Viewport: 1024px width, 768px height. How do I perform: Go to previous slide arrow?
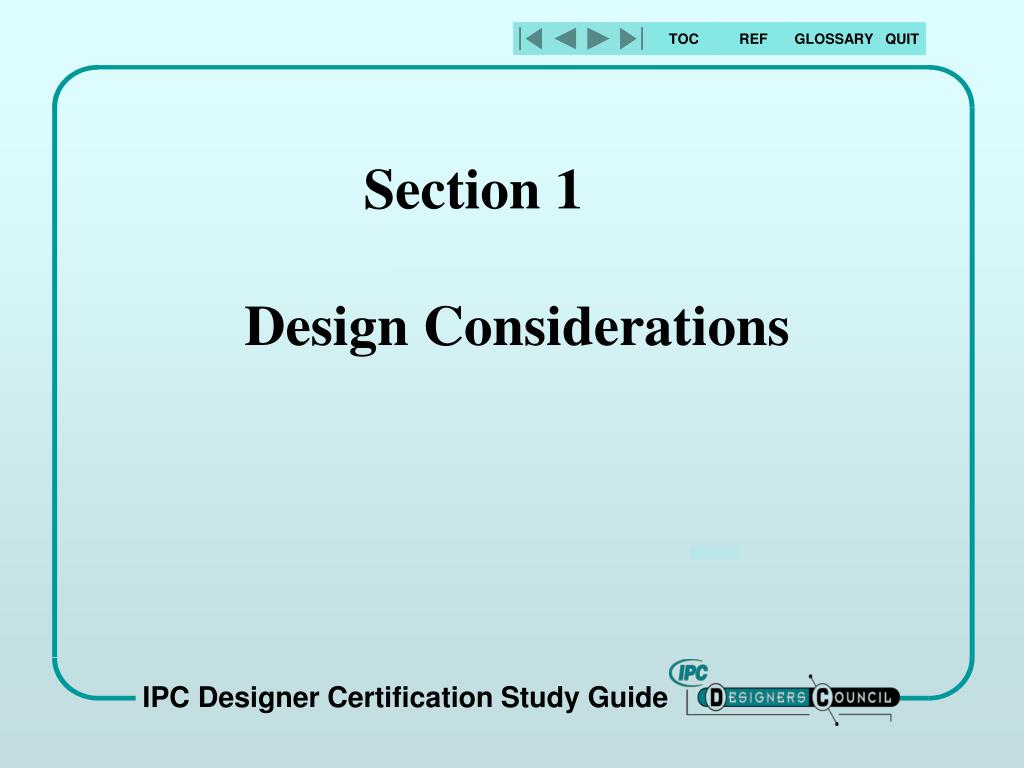[x=566, y=39]
